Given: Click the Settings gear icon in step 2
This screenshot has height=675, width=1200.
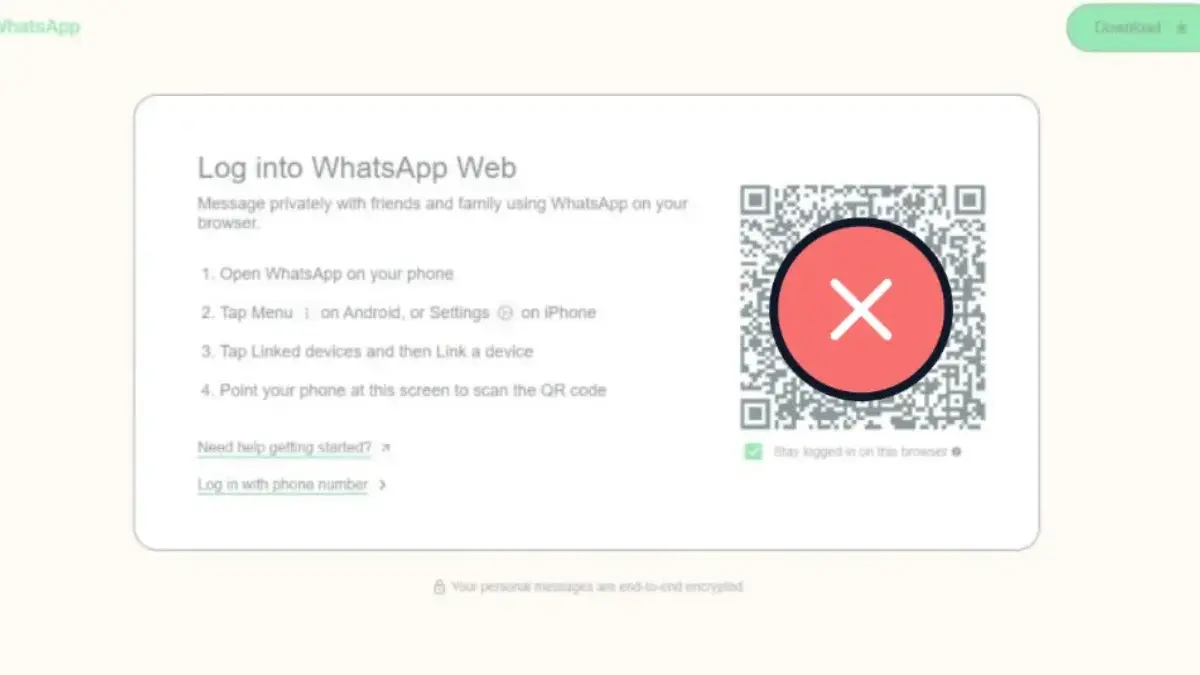Looking at the screenshot, I should coord(505,313).
